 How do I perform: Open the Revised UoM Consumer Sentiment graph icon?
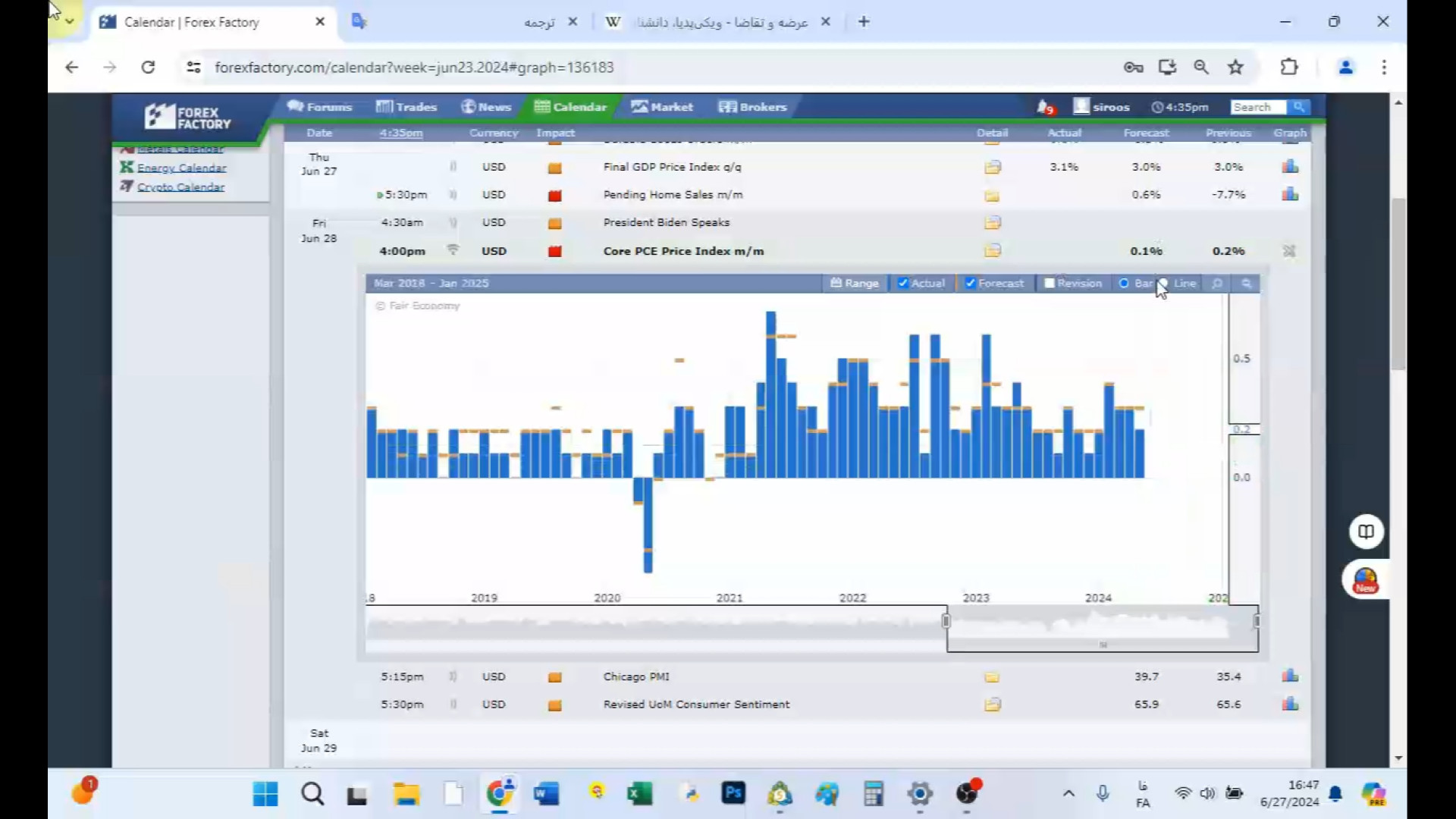pyautogui.click(x=1290, y=704)
